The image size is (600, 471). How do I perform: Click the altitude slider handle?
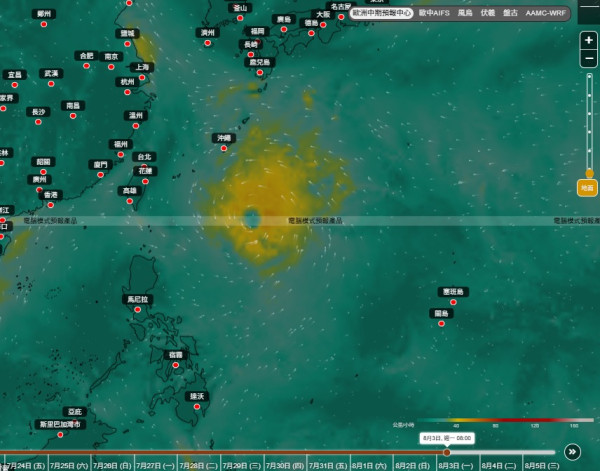tap(590, 173)
